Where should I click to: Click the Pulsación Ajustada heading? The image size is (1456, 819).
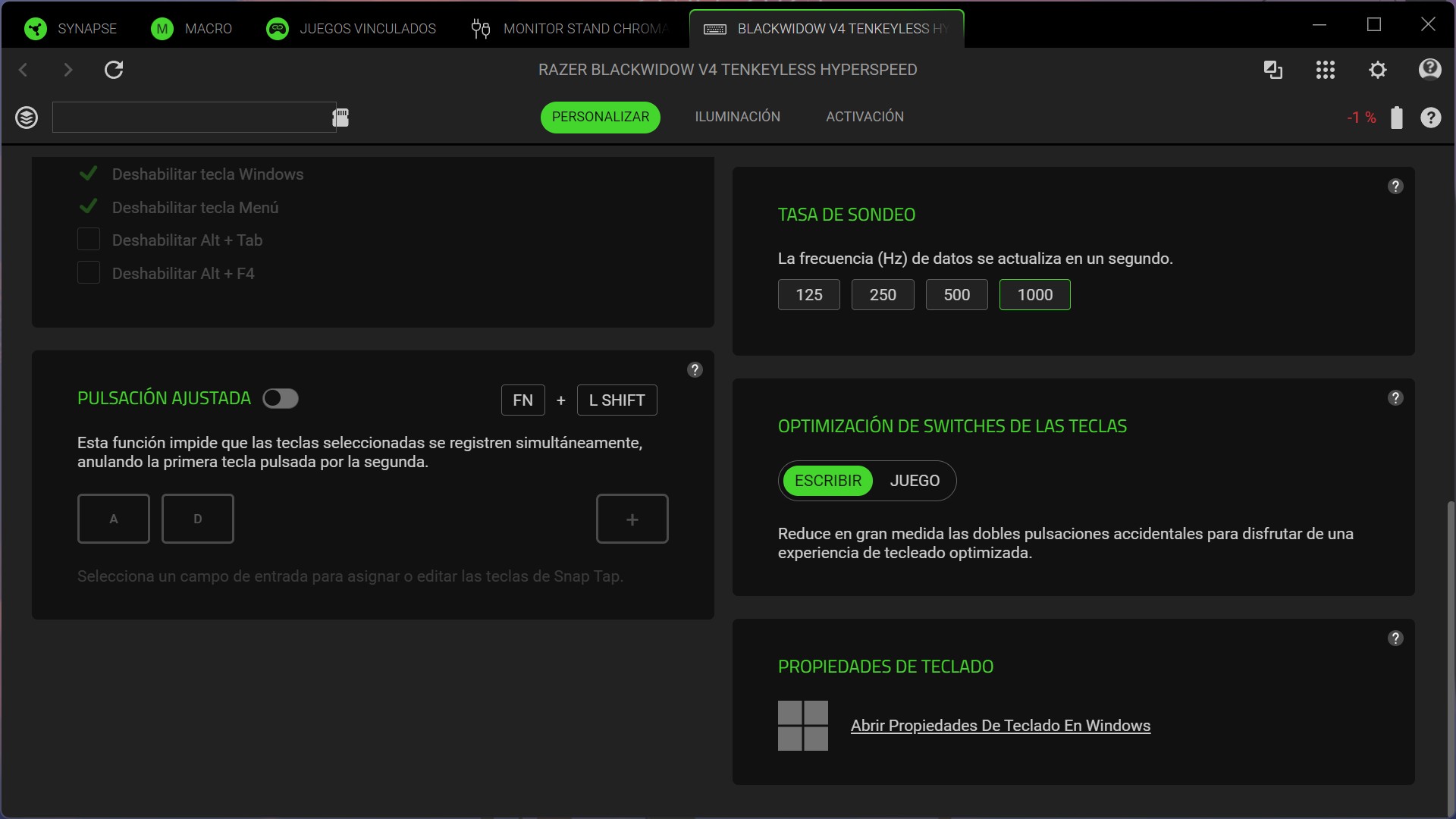click(x=164, y=398)
